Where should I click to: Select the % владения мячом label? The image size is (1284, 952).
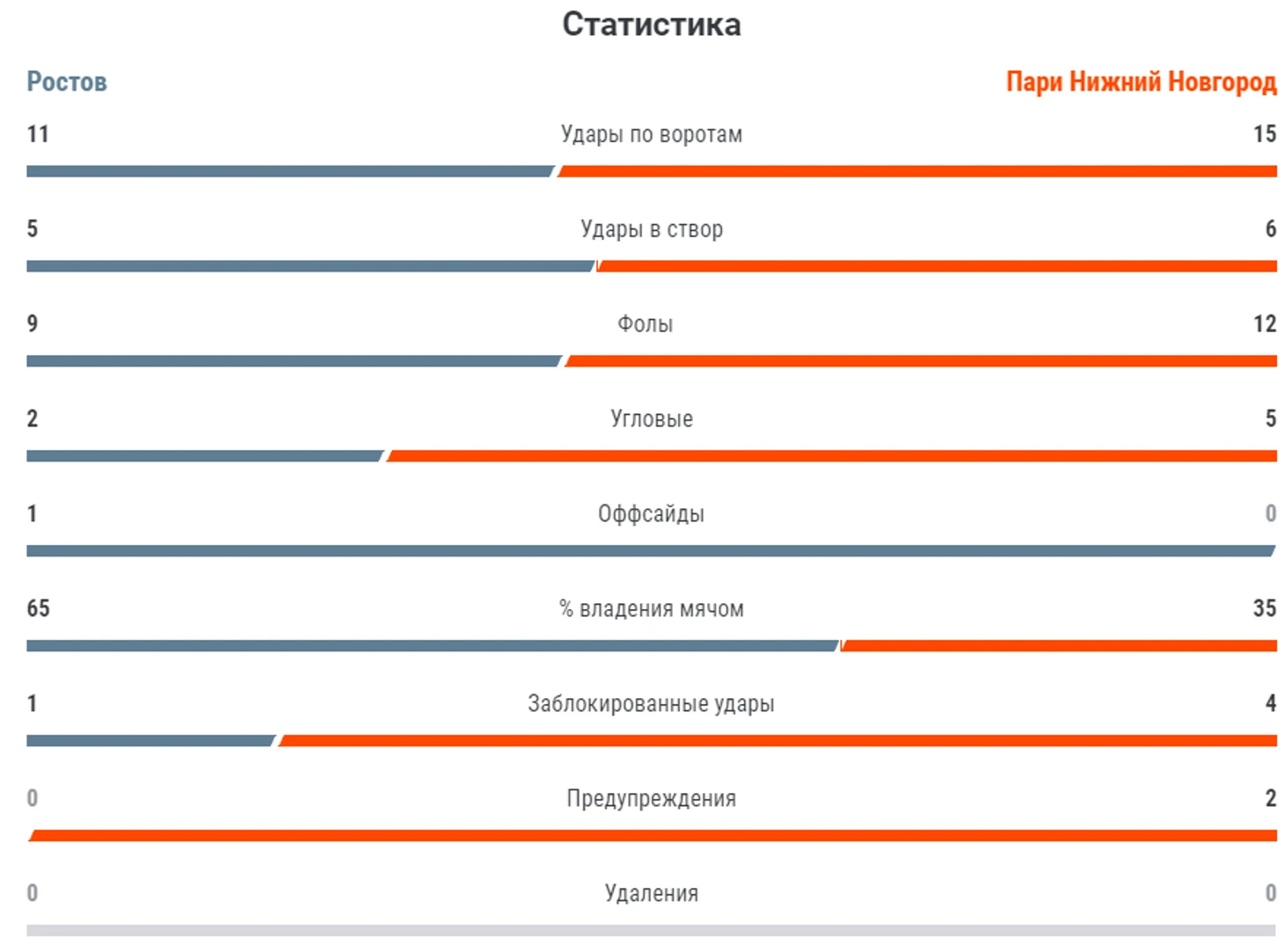[652, 609]
